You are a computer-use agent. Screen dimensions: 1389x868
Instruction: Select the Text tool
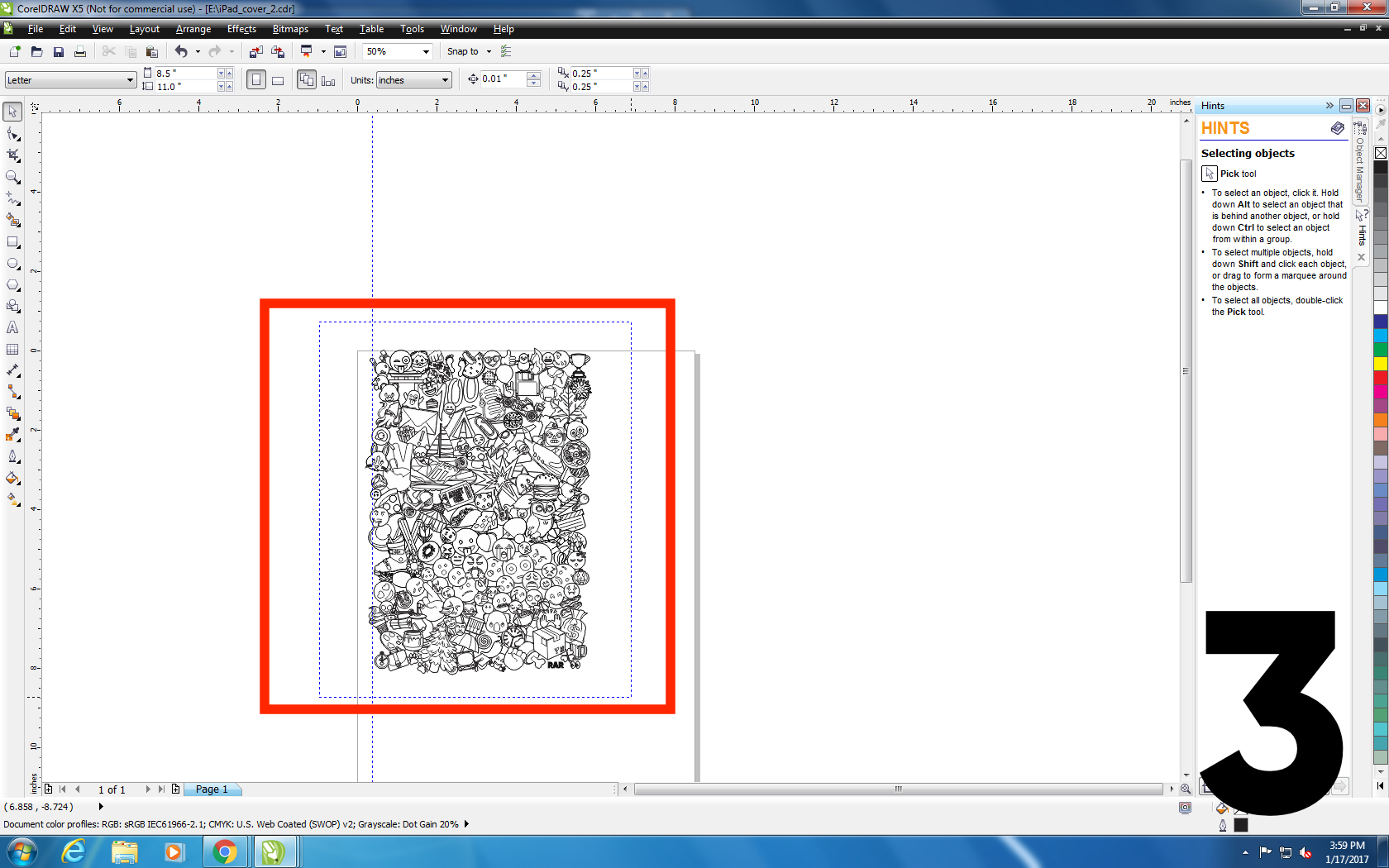(12, 328)
